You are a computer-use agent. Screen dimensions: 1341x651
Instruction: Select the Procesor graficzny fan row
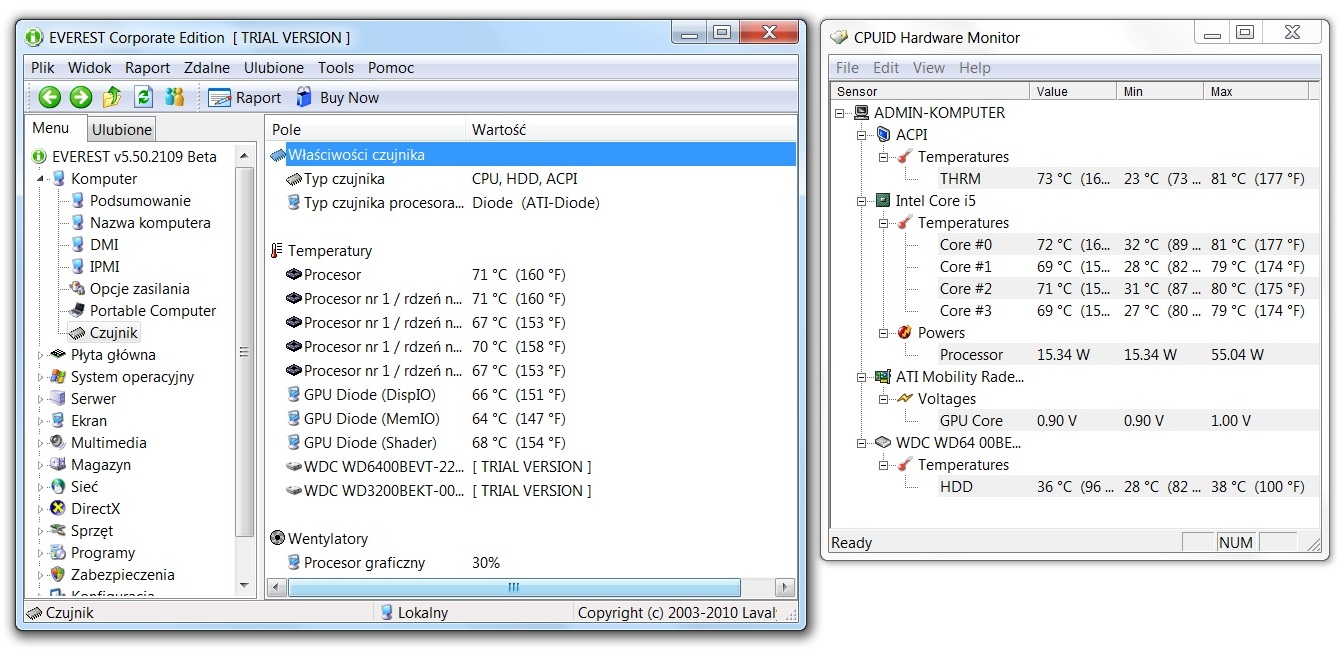click(532, 563)
